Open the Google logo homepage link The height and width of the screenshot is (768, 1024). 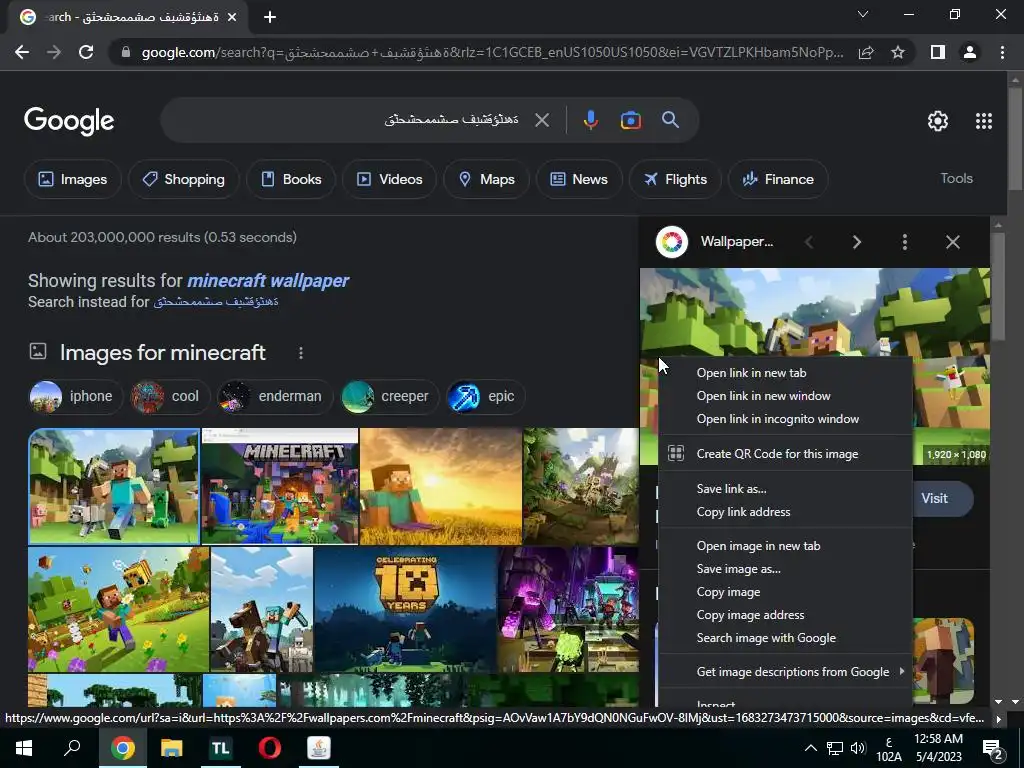[x=69, y=121]
